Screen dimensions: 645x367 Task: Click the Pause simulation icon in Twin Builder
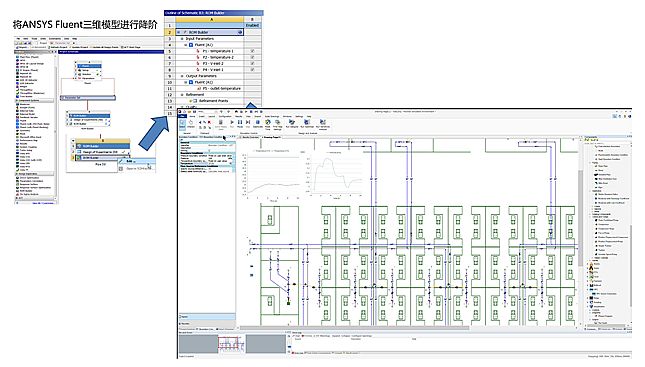pos(240,122)
